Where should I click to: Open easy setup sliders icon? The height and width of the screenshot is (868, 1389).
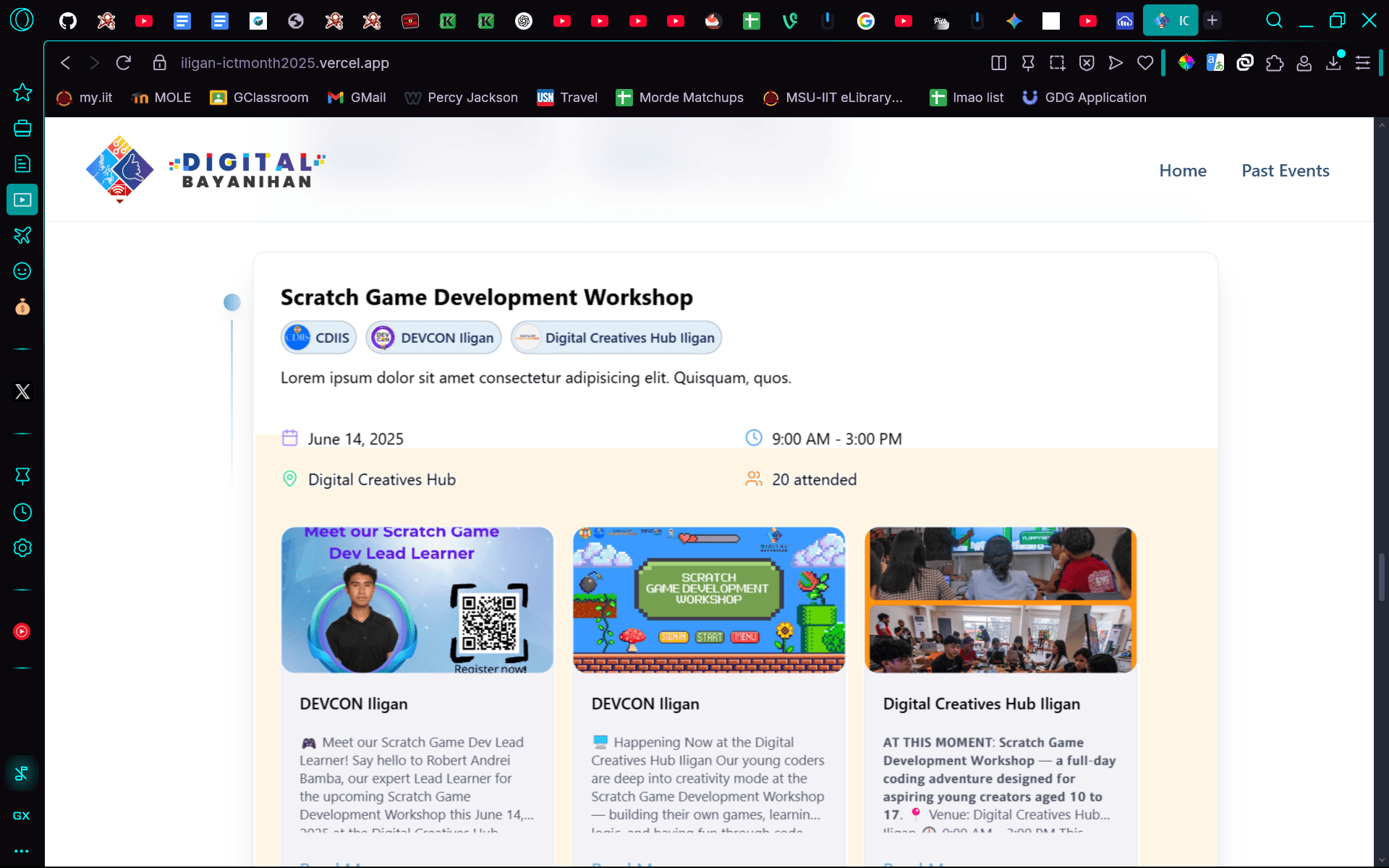pyautogui.click(x=1363, y=63)
